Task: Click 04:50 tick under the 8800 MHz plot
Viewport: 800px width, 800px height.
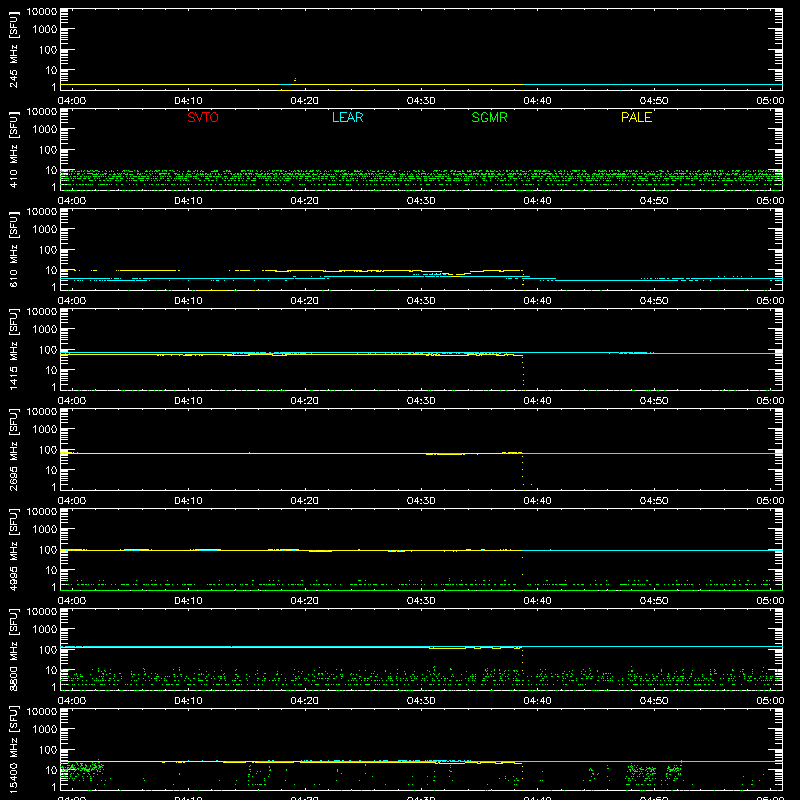Action: point(654,701)
